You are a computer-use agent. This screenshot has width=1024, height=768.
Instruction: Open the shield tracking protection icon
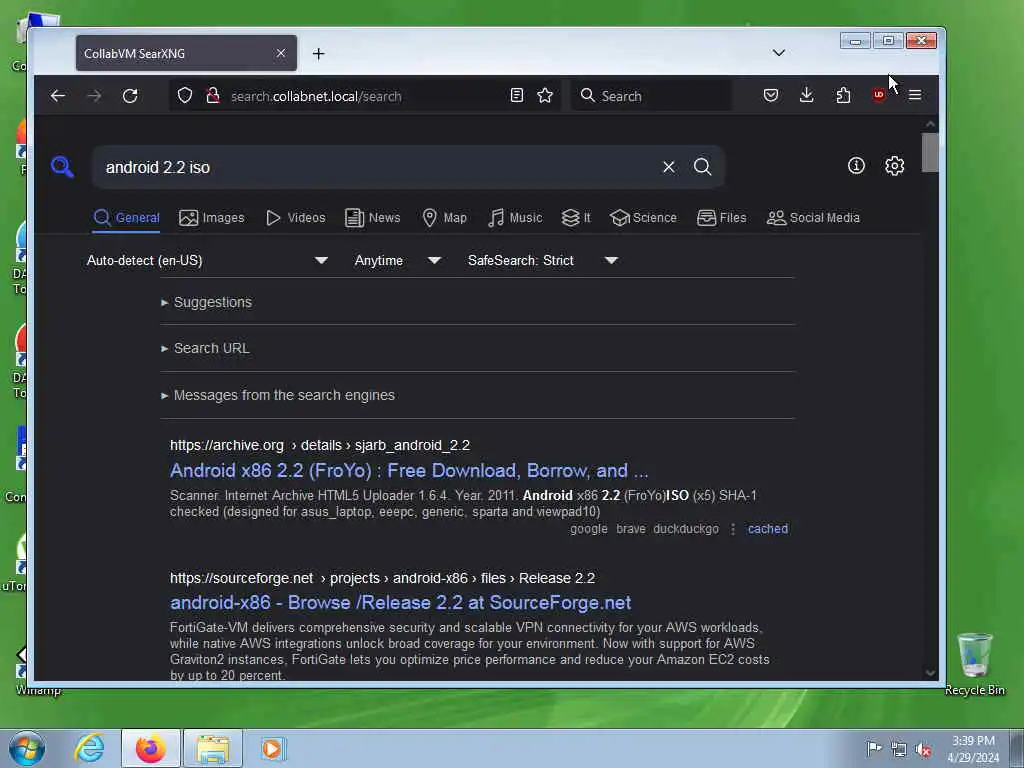(185, 95)
